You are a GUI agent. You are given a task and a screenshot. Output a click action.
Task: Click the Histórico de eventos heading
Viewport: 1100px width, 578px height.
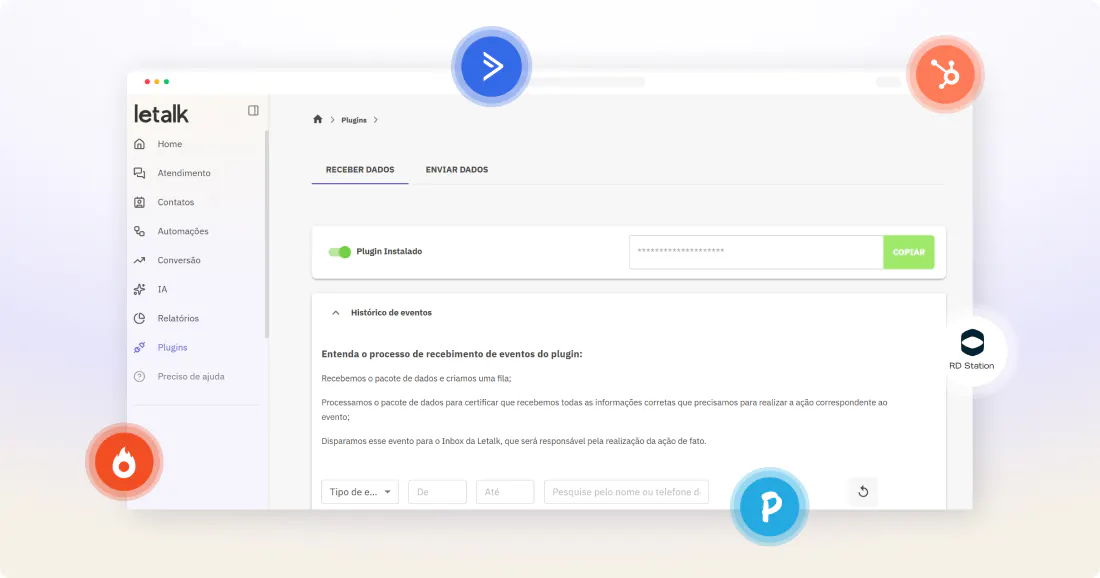391,313
